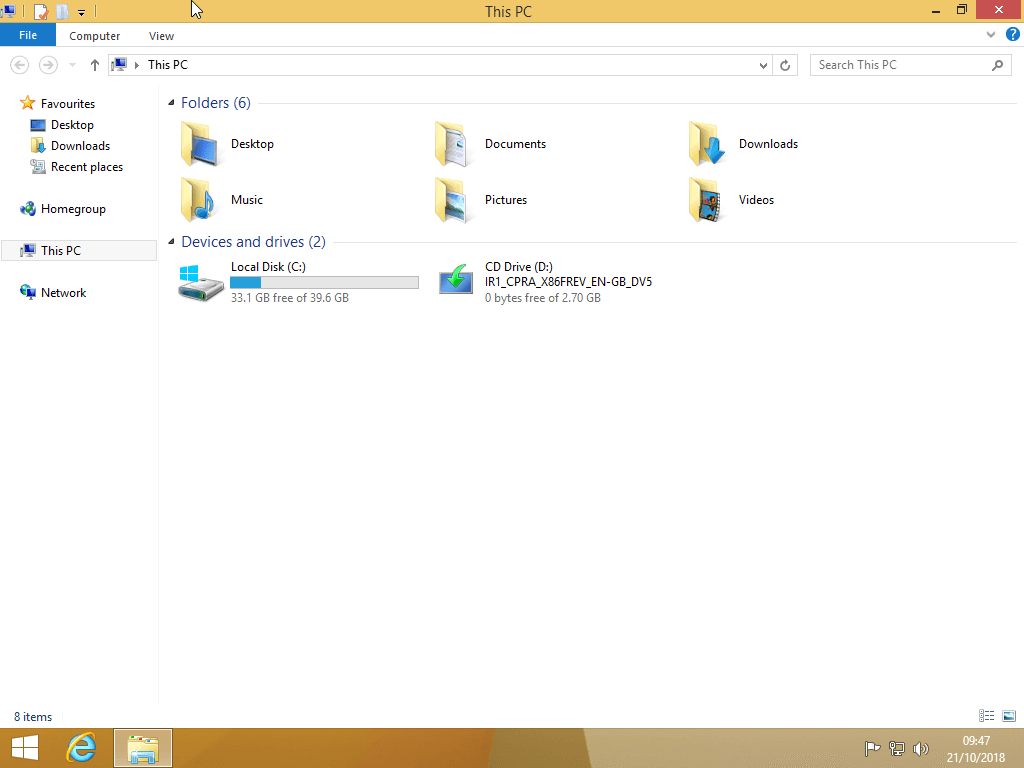This screenshot has width=1024, height=768.
Task: Open the Documents folder icon
Action: point(452,144)
